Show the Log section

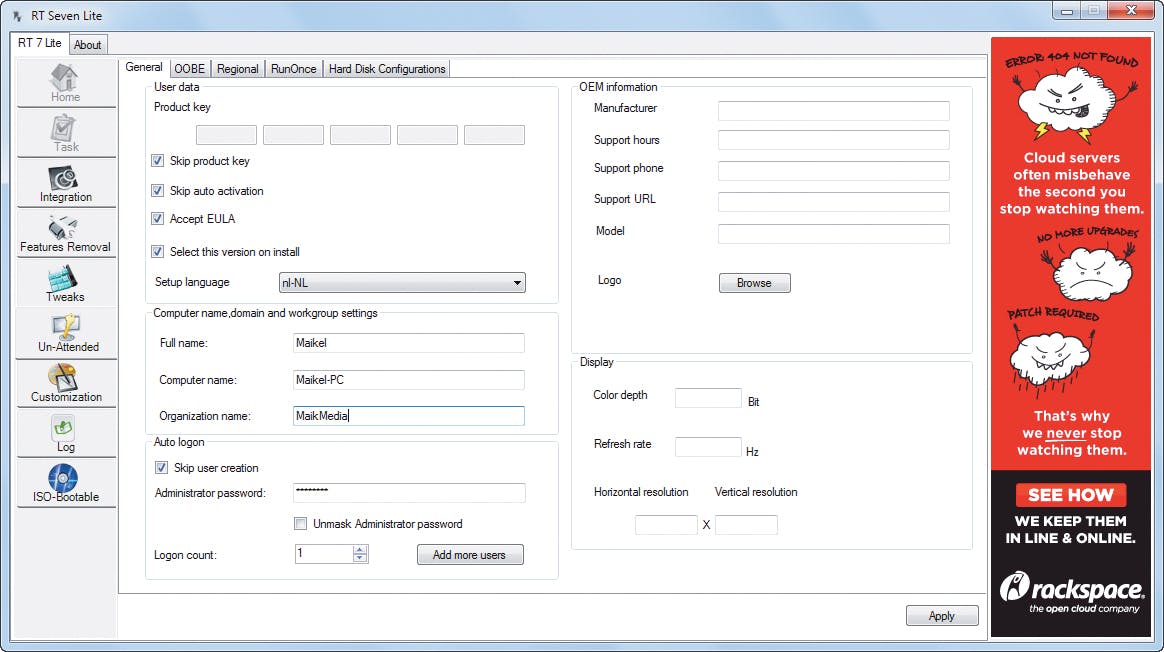[65, 433]
